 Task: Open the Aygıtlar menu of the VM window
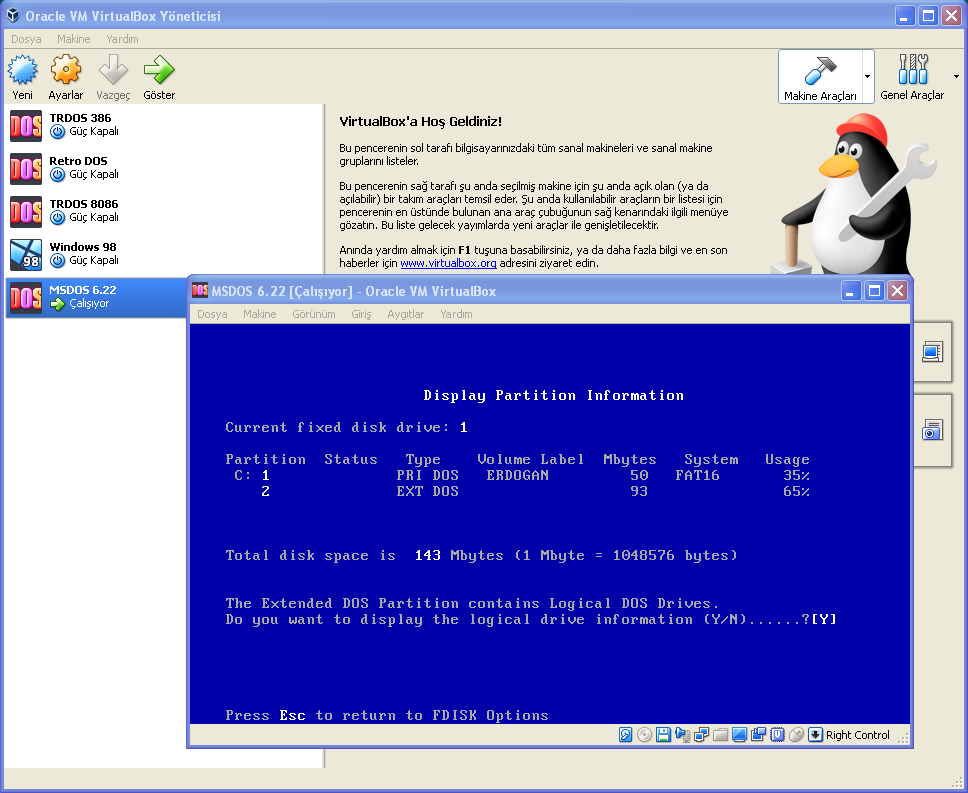pos(406,314)
